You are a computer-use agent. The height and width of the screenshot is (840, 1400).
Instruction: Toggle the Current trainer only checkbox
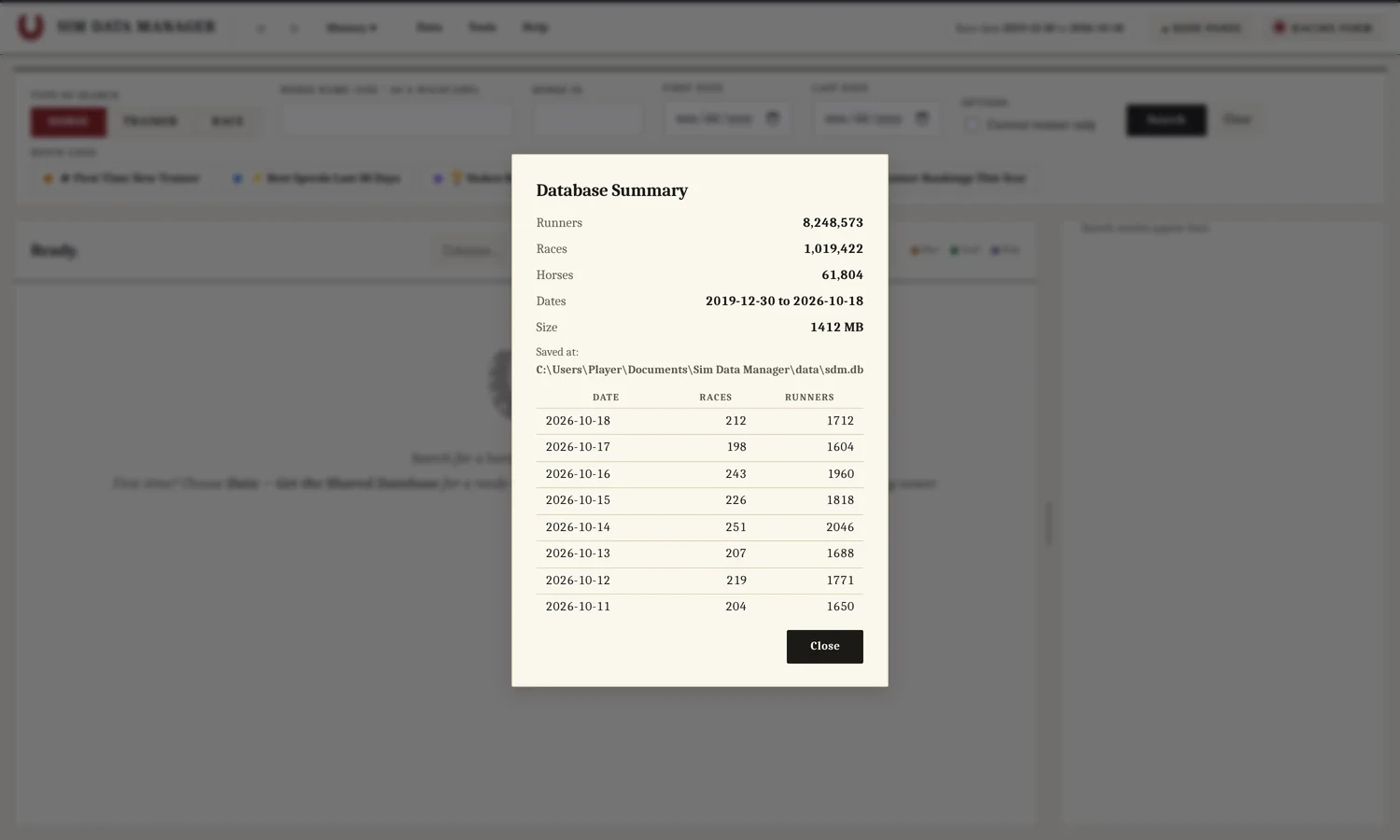973,124
